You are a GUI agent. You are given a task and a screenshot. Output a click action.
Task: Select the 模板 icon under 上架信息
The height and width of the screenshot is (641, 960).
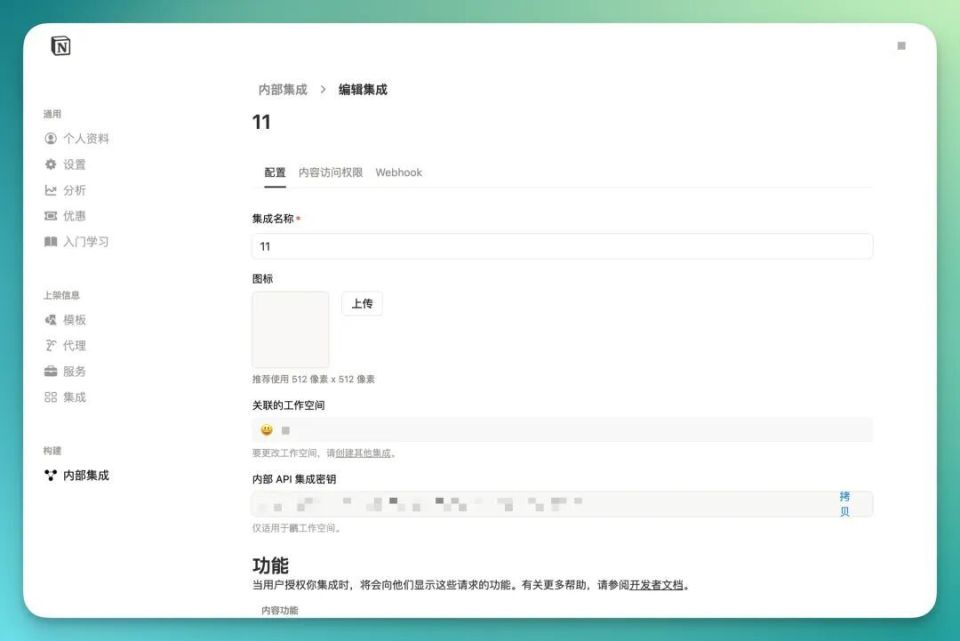[x=50, y=320]
